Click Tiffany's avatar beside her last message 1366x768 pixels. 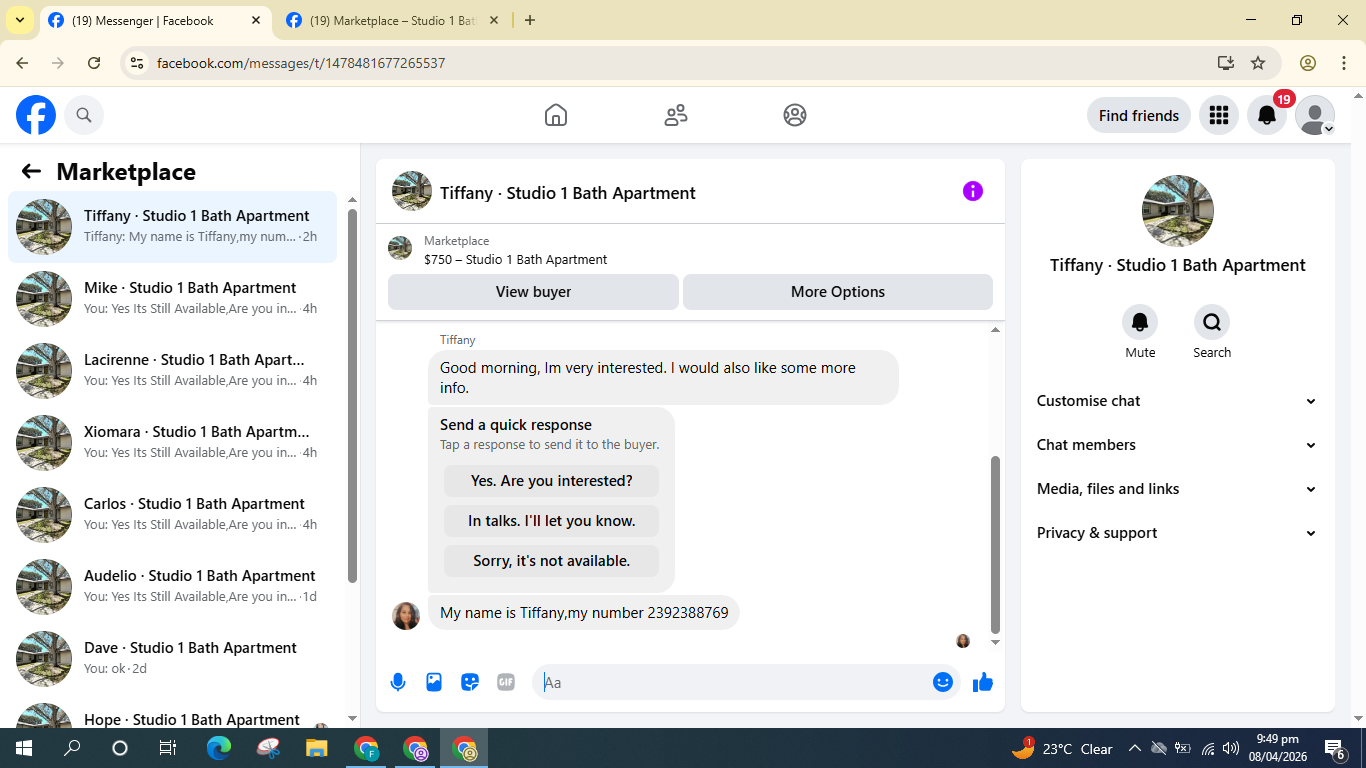[406, 615]
